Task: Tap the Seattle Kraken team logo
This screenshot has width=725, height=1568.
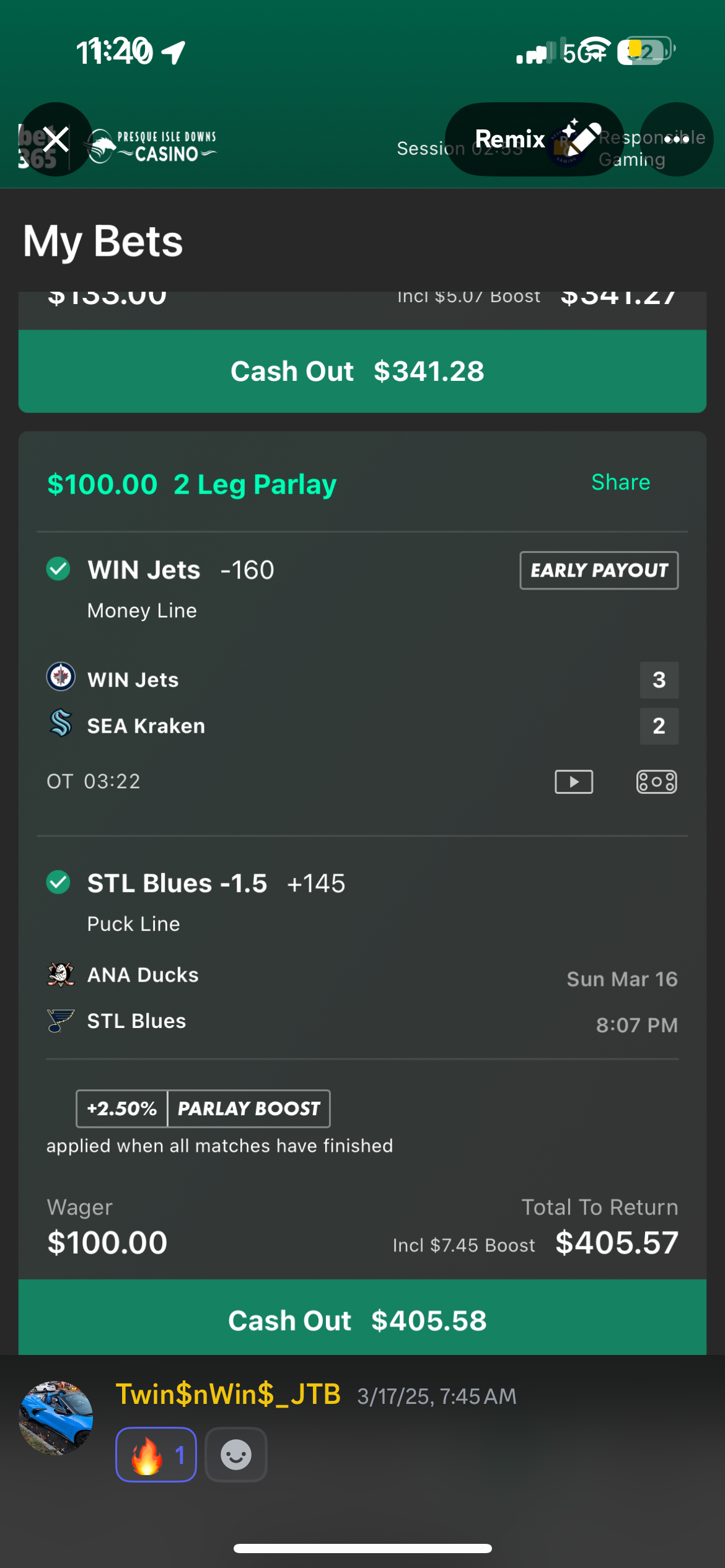Action: [x=61, y=723]
